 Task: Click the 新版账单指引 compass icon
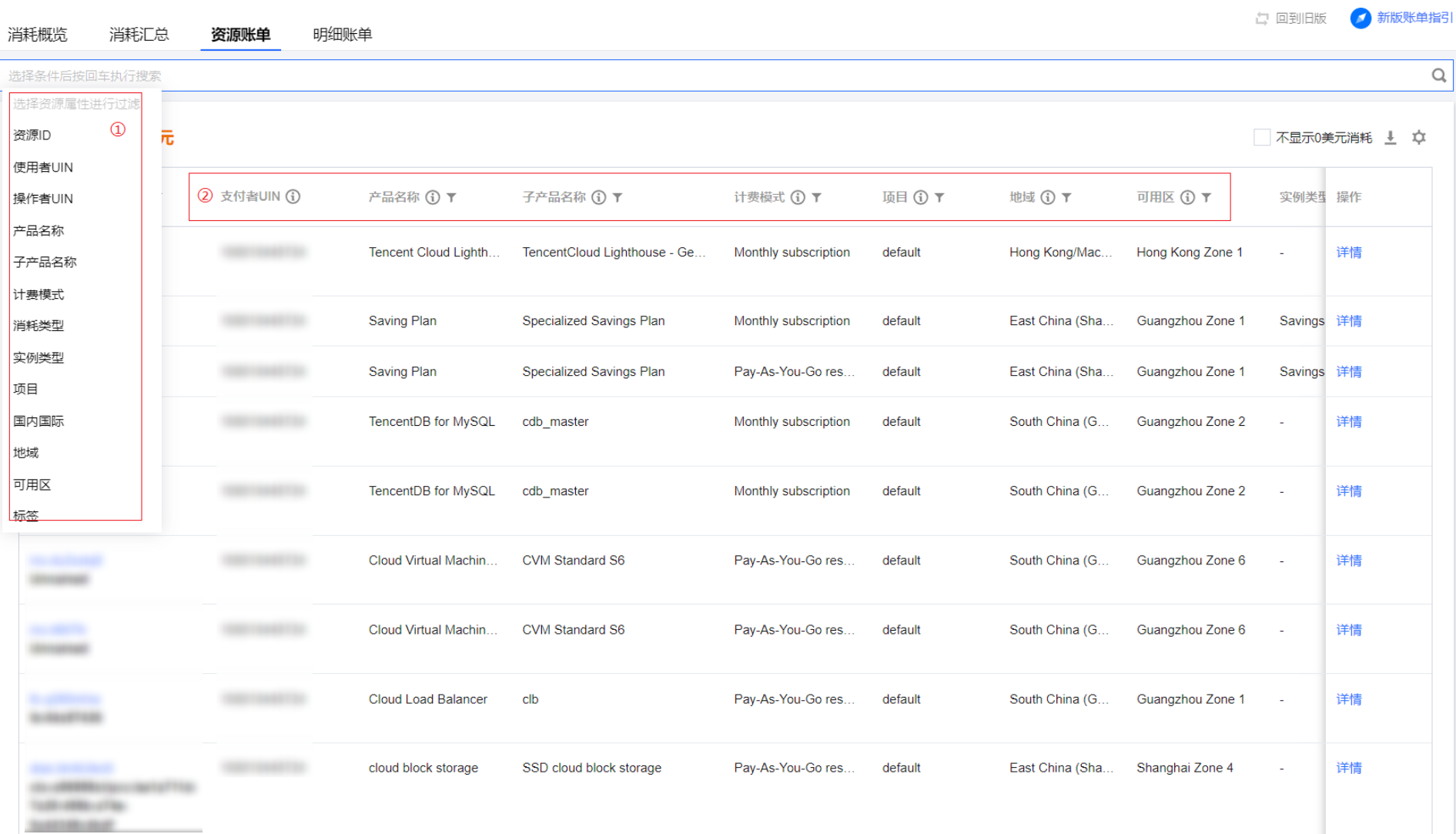pyautogui.click(x=1360, y=18)
